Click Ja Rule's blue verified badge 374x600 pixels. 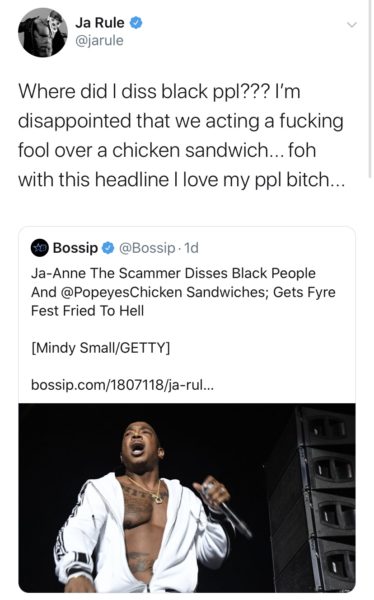pyautogui.click(x=136, y=23)
